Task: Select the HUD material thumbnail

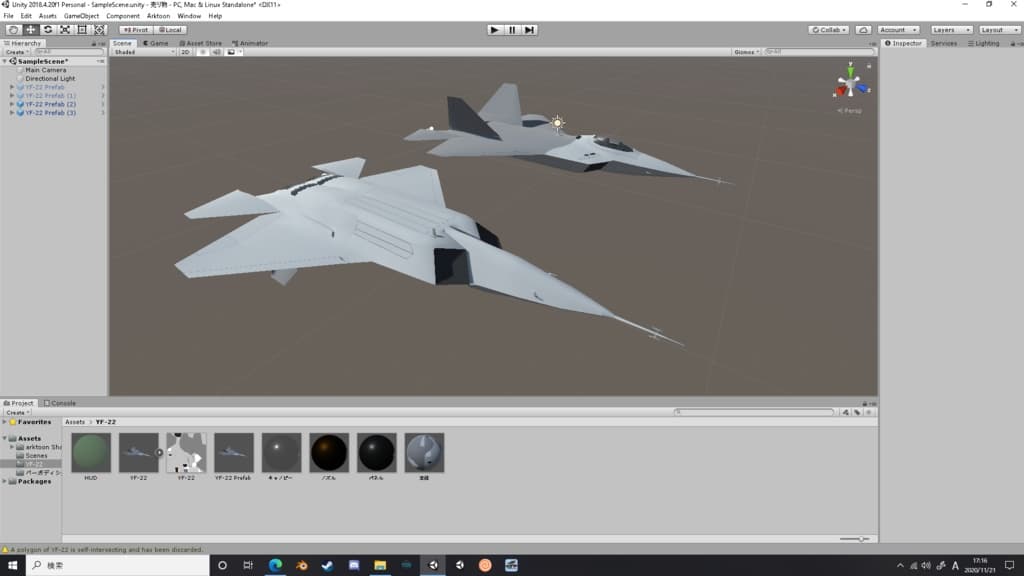Action: tap(91, 453)
